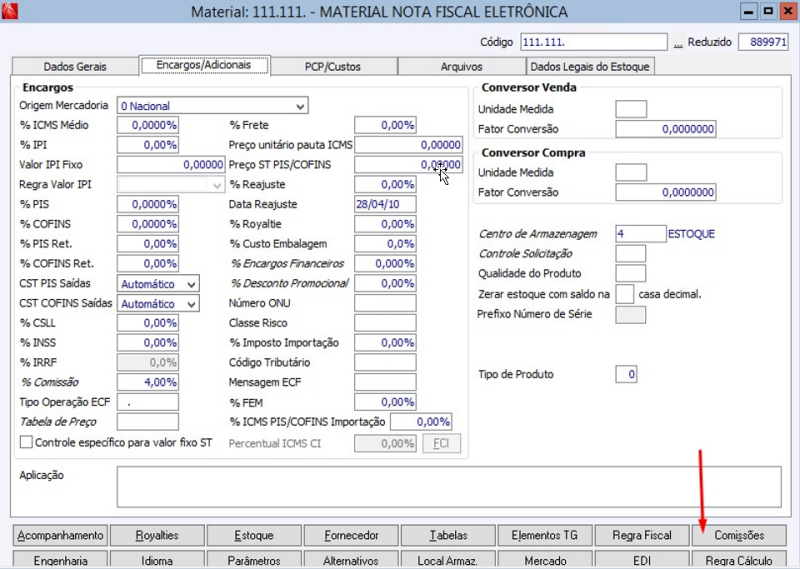
Task: Open the Código lookup ellipsis button
Action: click(678, 43)
